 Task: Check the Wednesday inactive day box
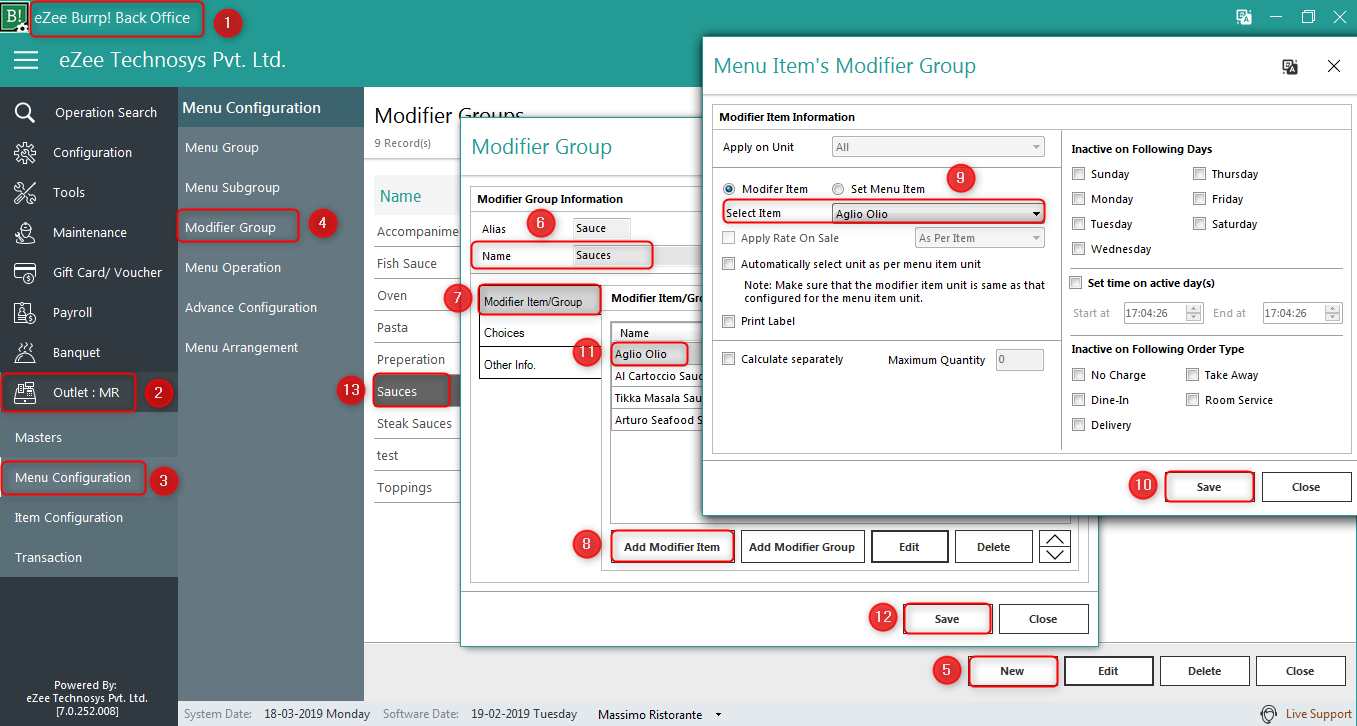coord(1078,249)
